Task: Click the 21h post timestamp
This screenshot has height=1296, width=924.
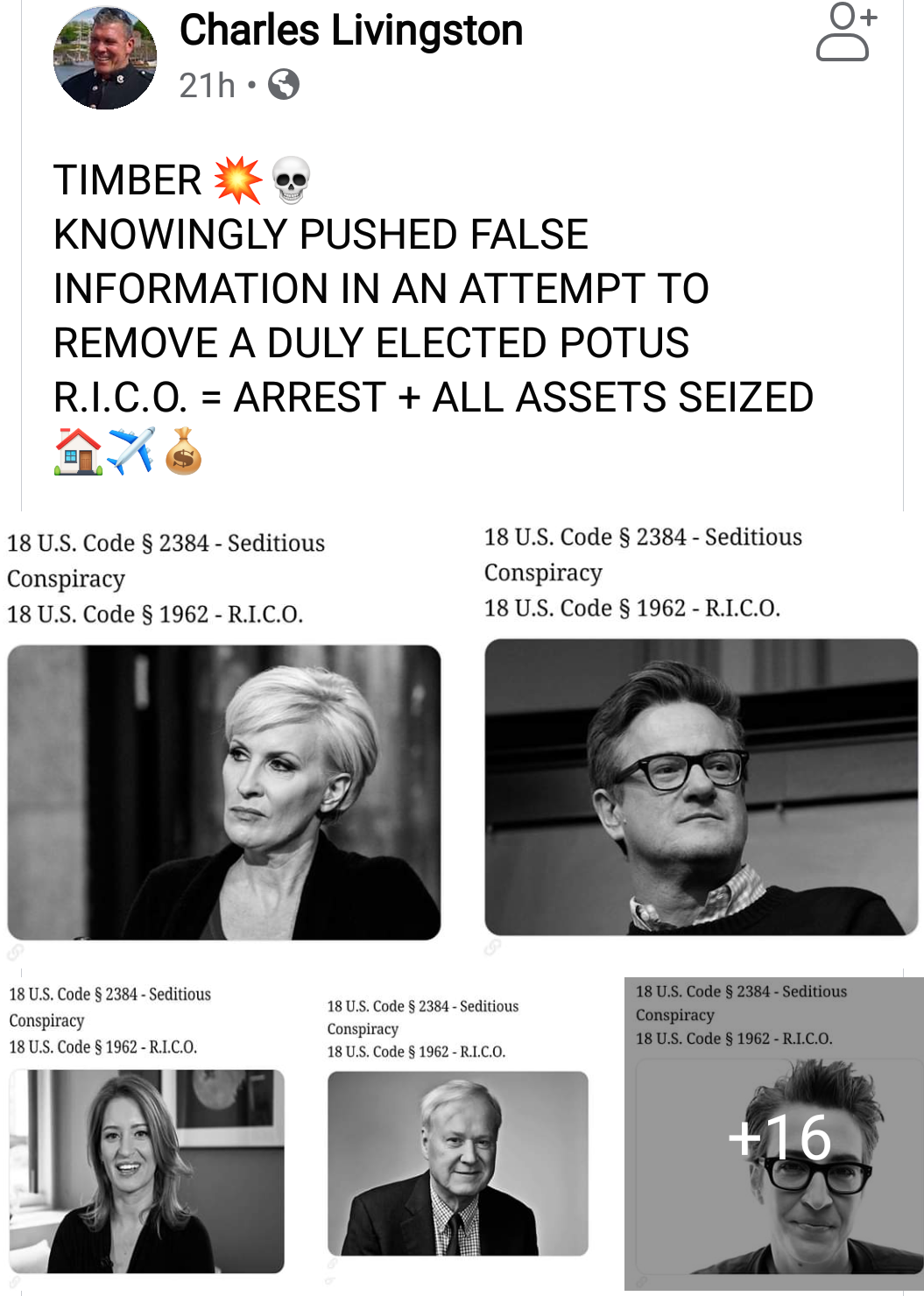Action: (207, 86)
